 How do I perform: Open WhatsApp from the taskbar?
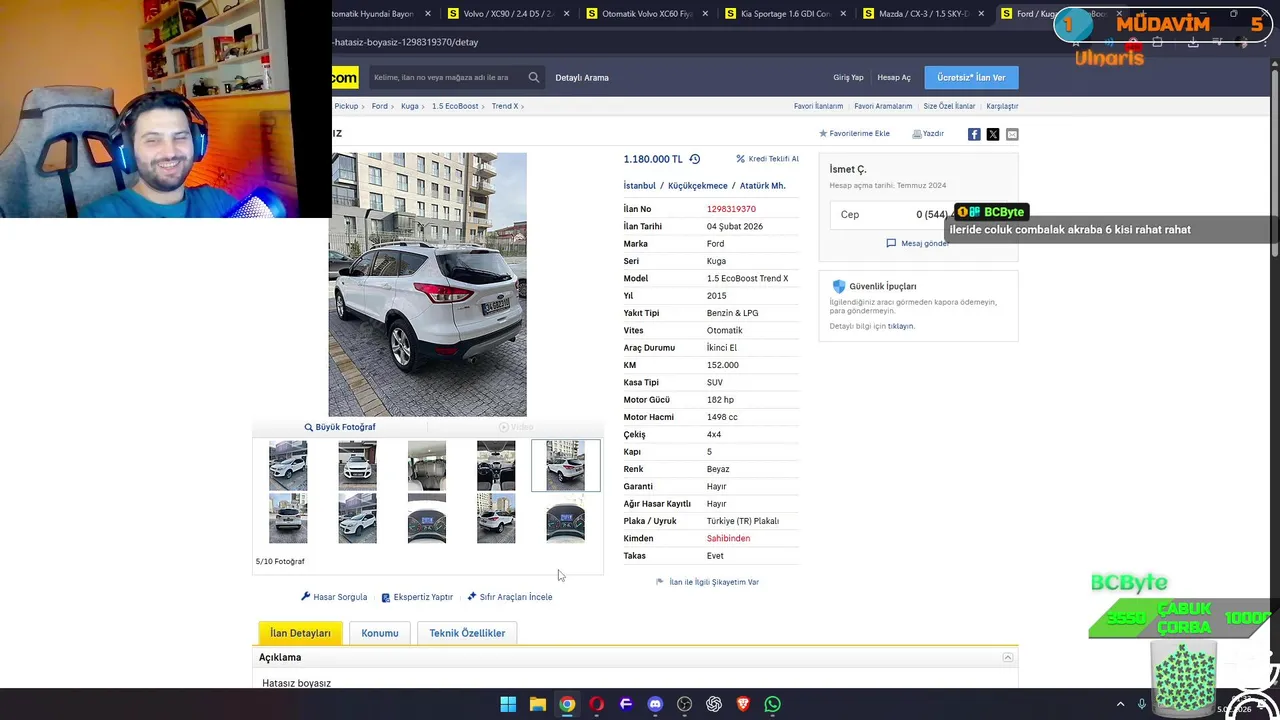[x=772, y=704]
